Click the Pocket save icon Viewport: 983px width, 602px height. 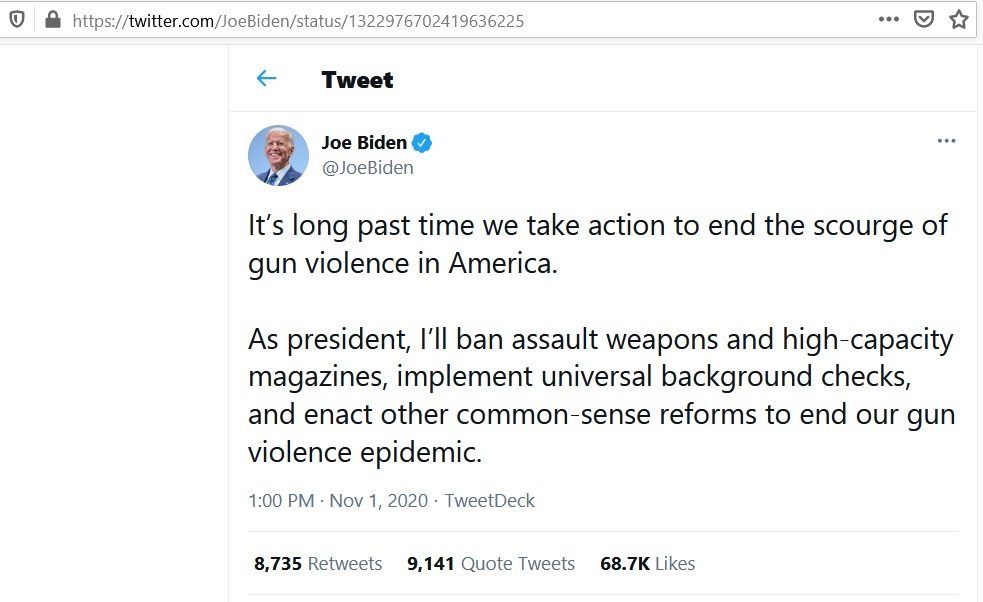click(x=925, y=19)
